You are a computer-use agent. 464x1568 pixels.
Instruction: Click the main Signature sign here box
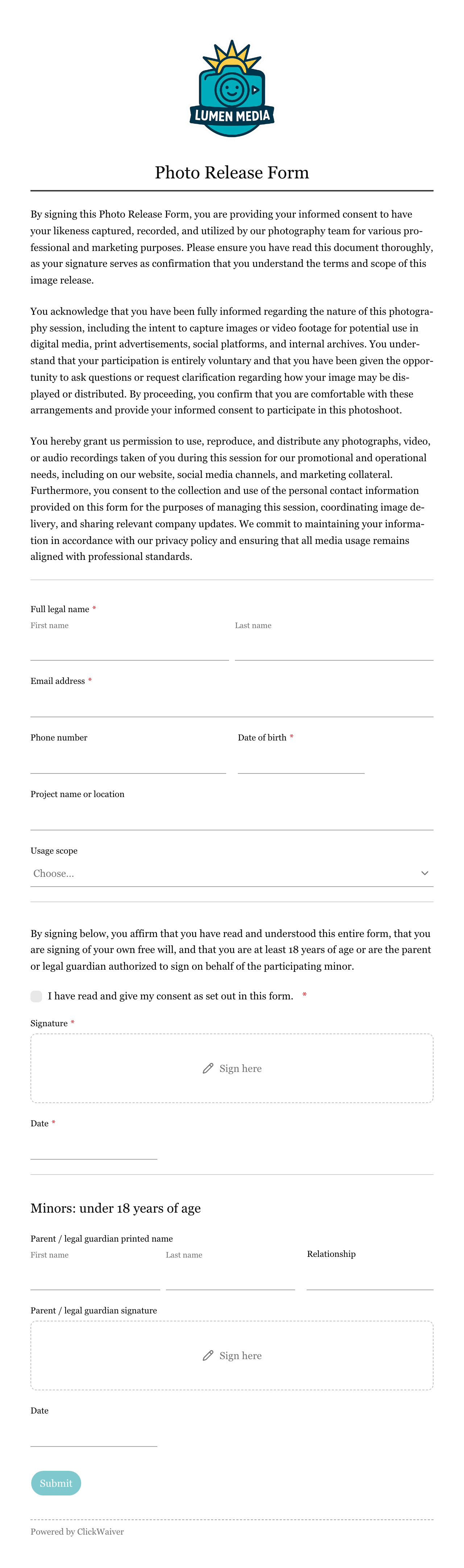pos(232,1068)
